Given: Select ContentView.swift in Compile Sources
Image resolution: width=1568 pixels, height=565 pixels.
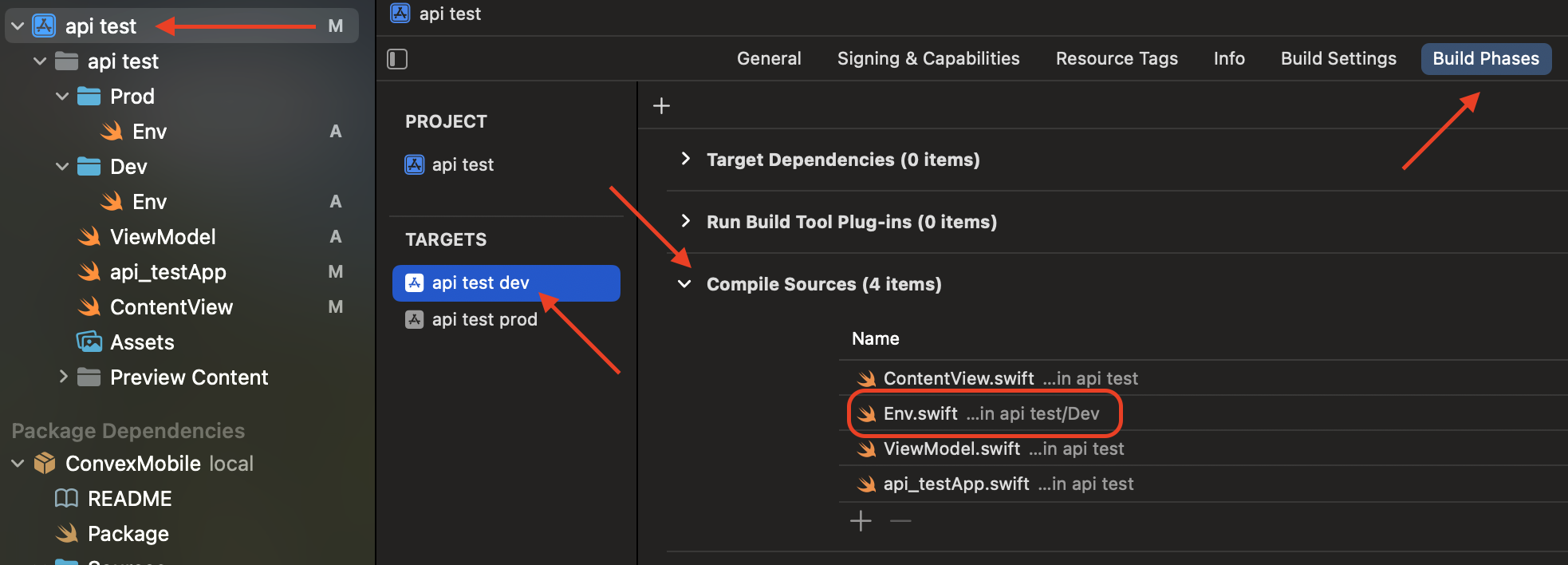Looking at the screenshot, I should [x=1203, y=378].
